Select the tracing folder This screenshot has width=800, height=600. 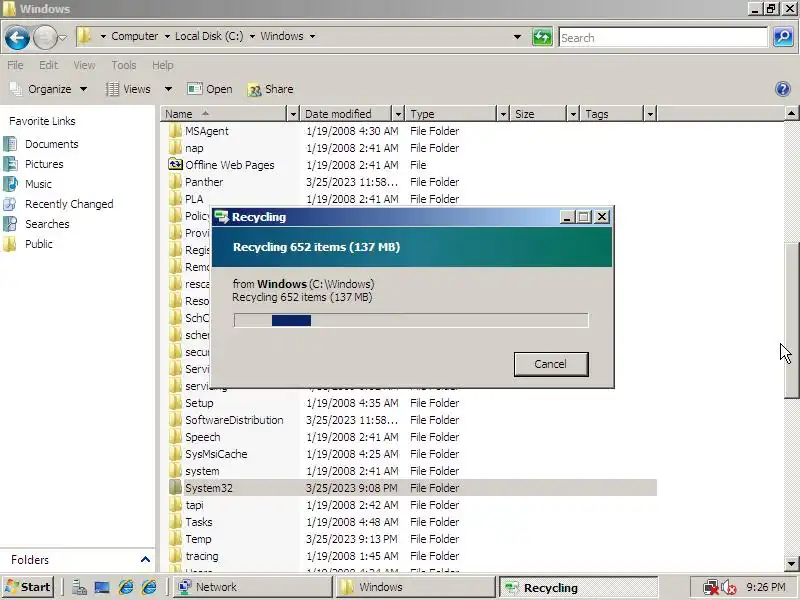[x=202, y=556]
